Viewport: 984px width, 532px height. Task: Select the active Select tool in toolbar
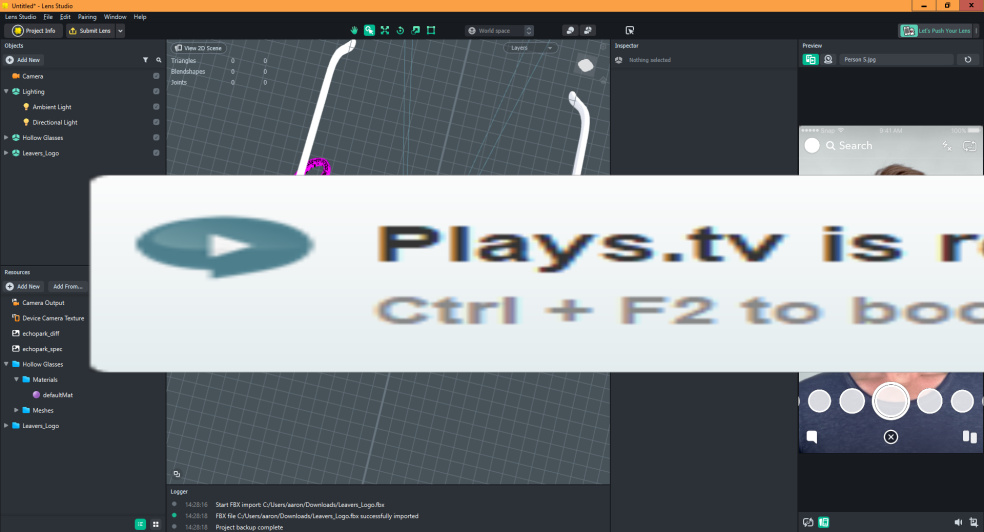click(369, 30)
